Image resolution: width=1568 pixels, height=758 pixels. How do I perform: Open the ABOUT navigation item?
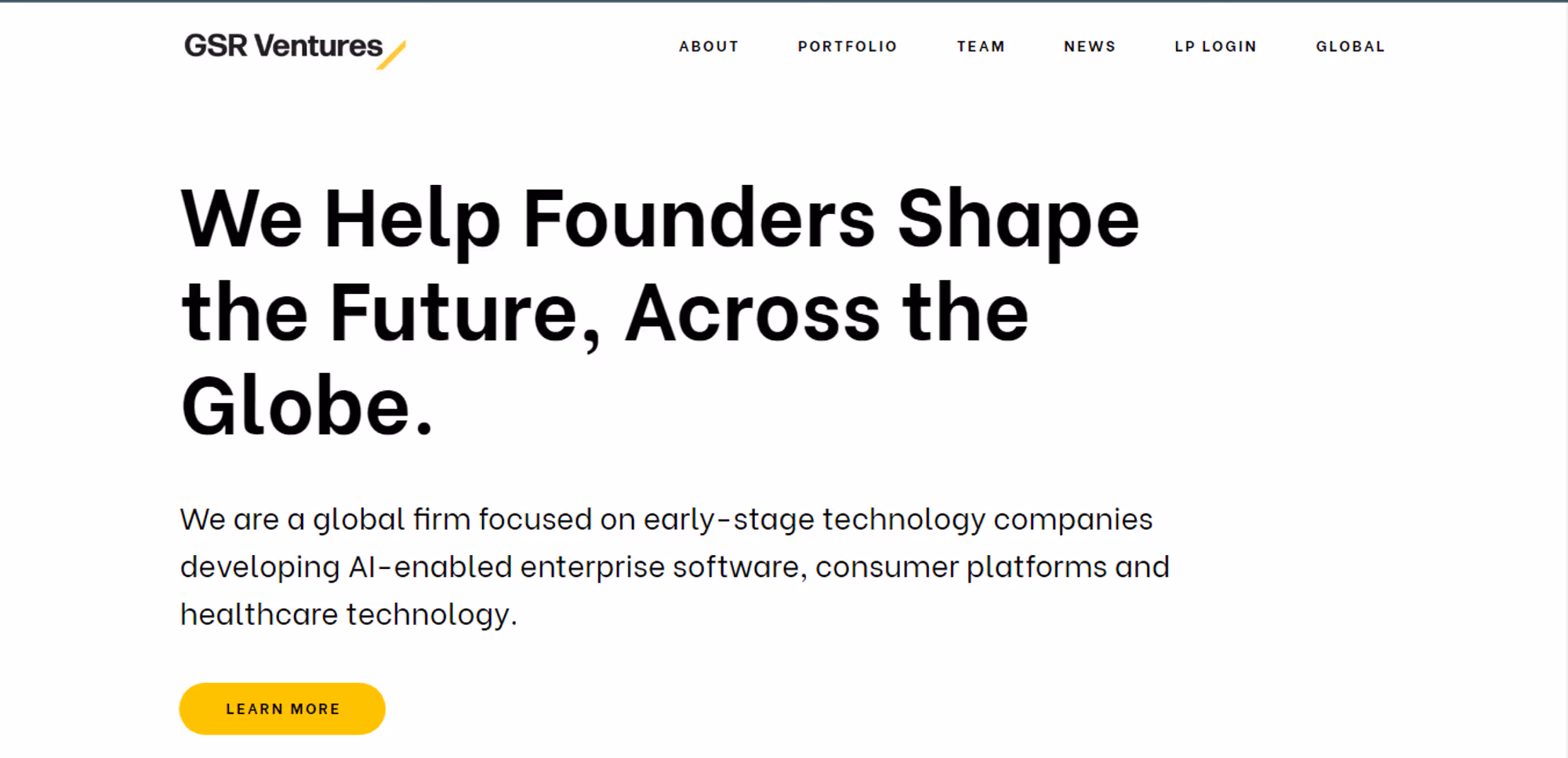(x=709, y=46)
